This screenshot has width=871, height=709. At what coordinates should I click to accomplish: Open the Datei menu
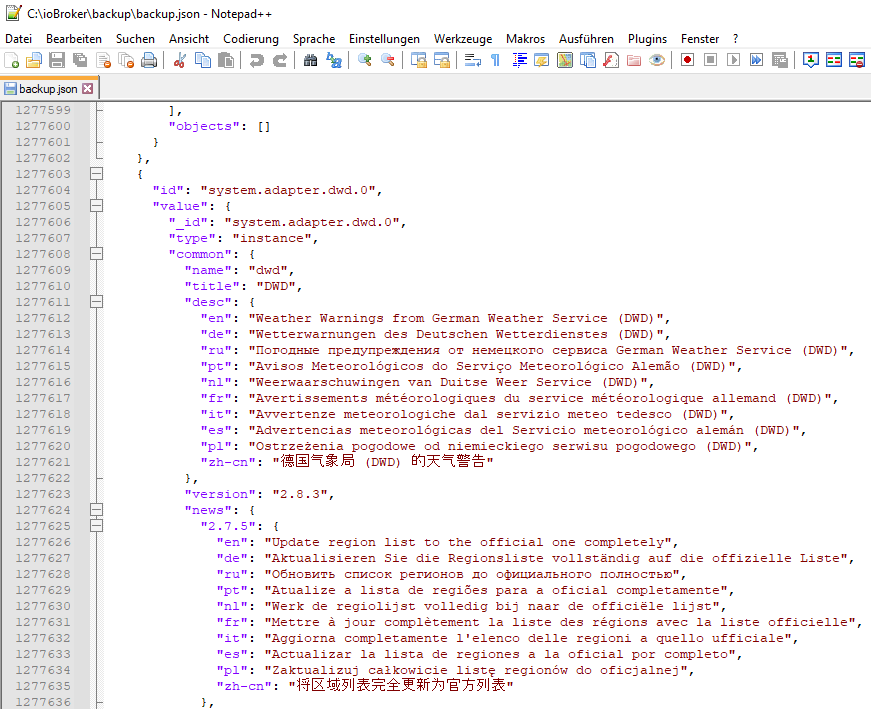tap(18, 39)
